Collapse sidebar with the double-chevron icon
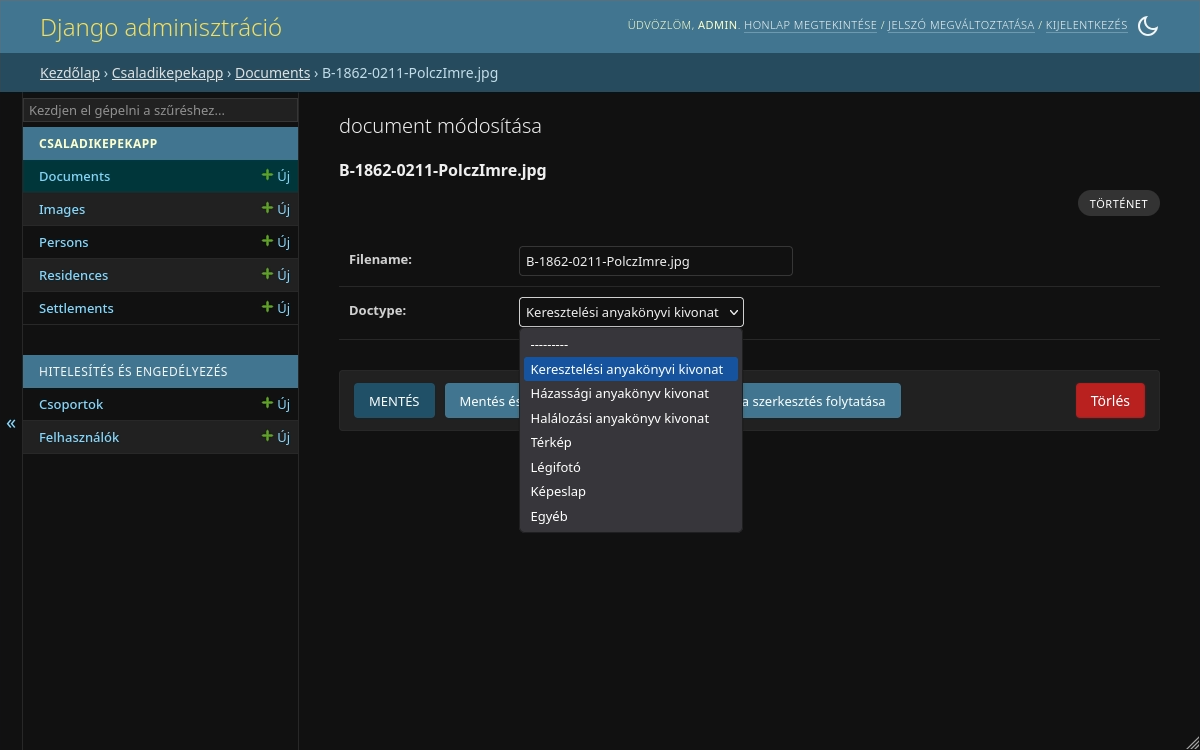The height and width of the screenshot is (750, 1200). click(11, 423)
